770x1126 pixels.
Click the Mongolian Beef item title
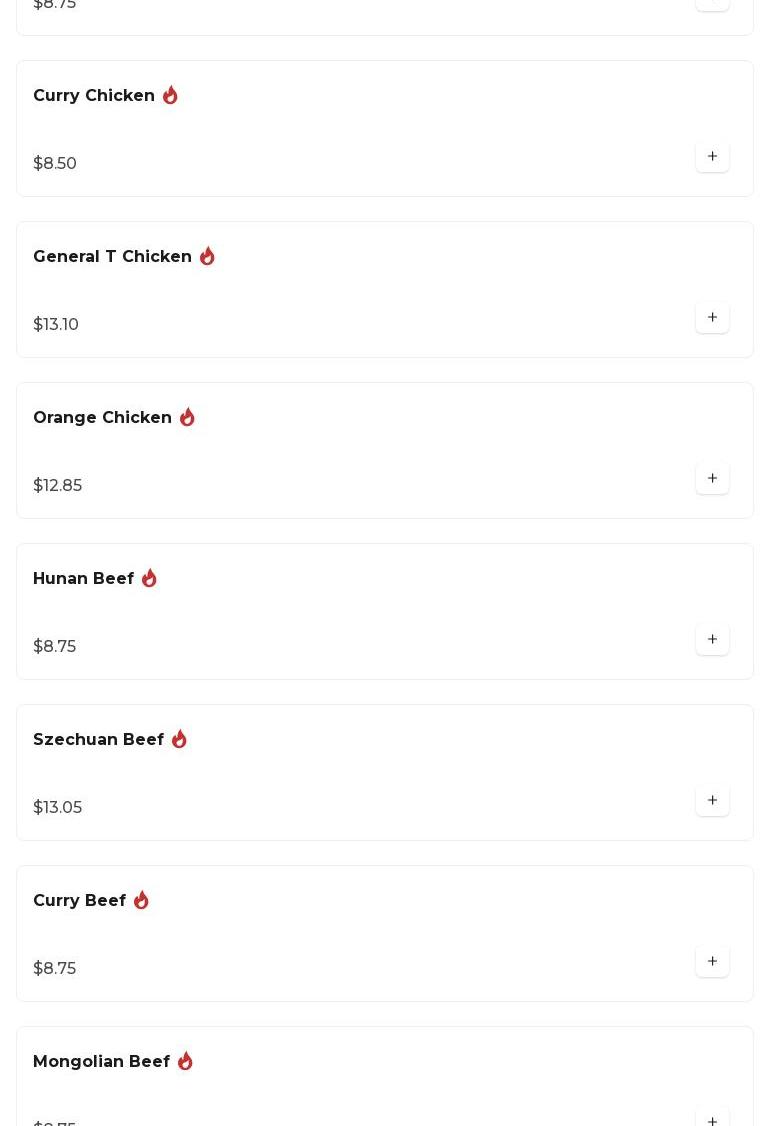click(101, 1062)
